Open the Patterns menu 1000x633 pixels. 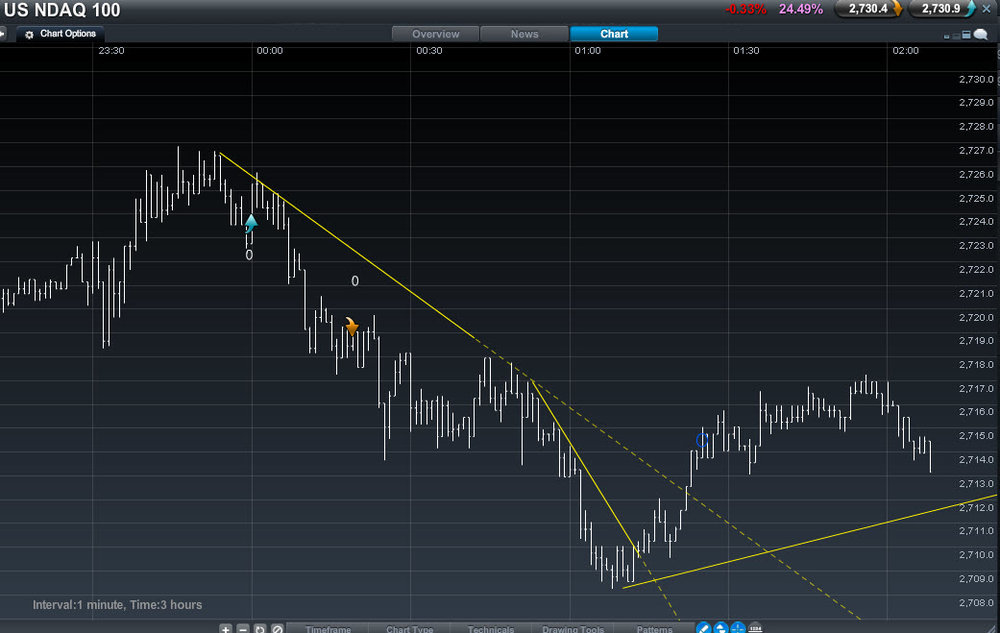(654, 629)
